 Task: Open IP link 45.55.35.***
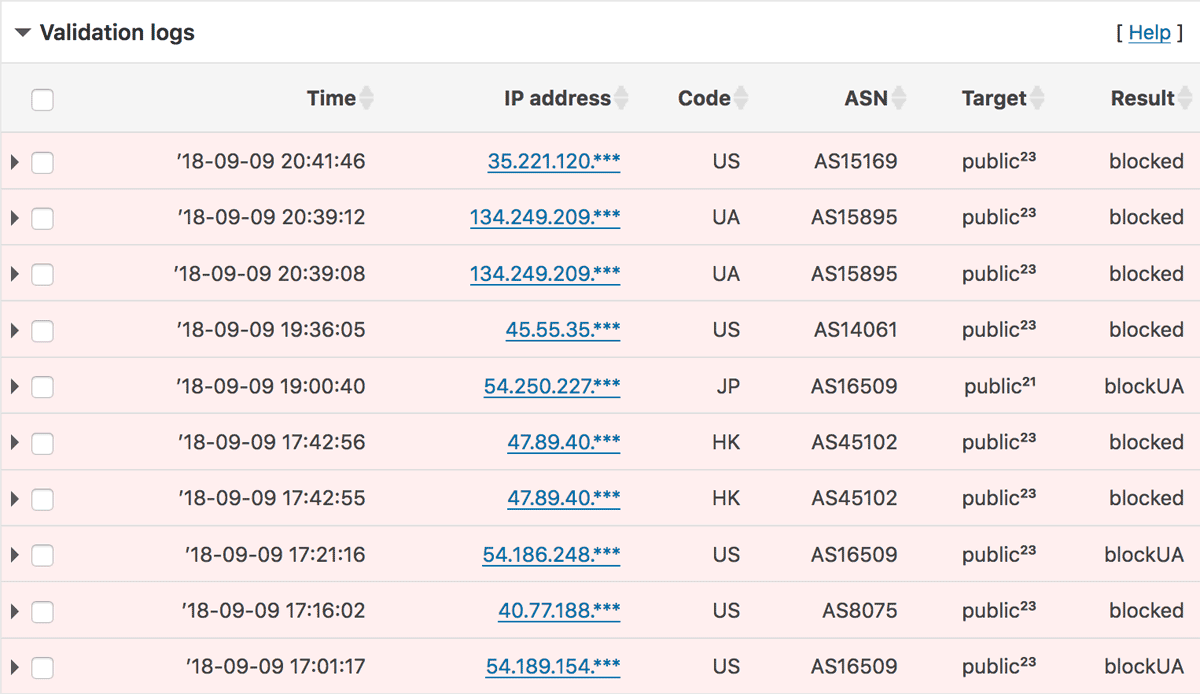[x=563, y=329]
